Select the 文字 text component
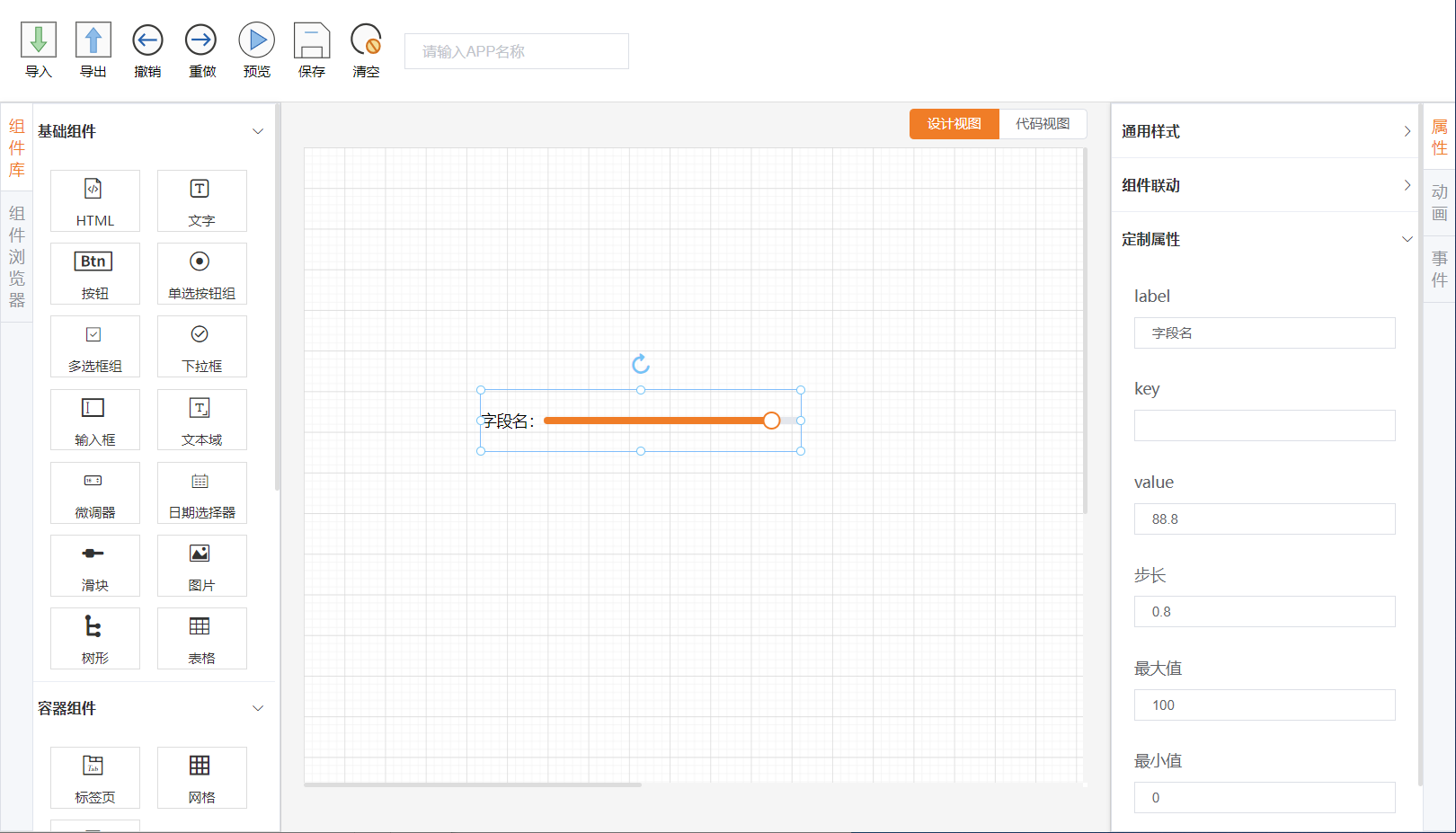 pos(201,200)
